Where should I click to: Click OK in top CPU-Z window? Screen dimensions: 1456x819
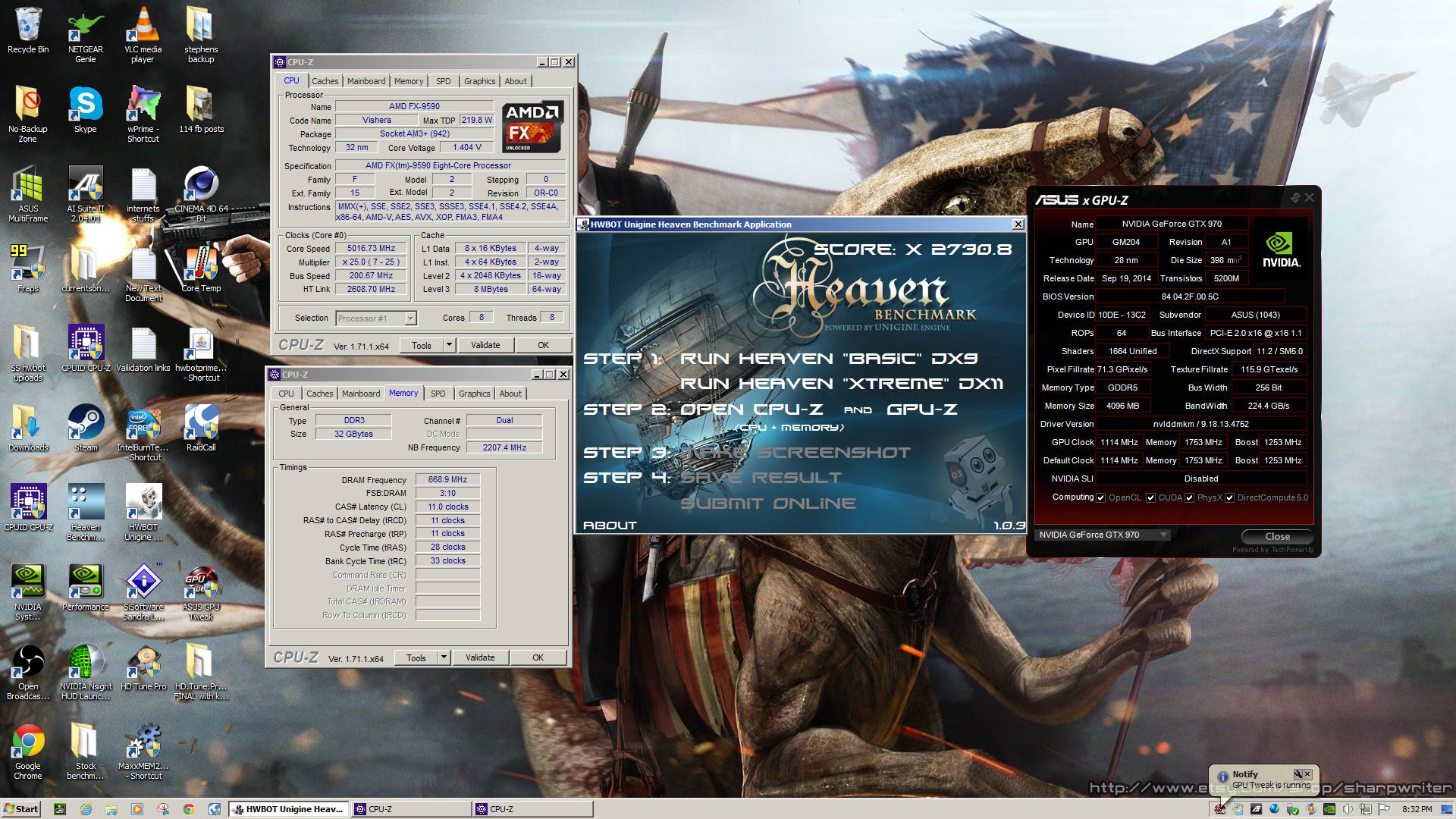tap(543, 345)
